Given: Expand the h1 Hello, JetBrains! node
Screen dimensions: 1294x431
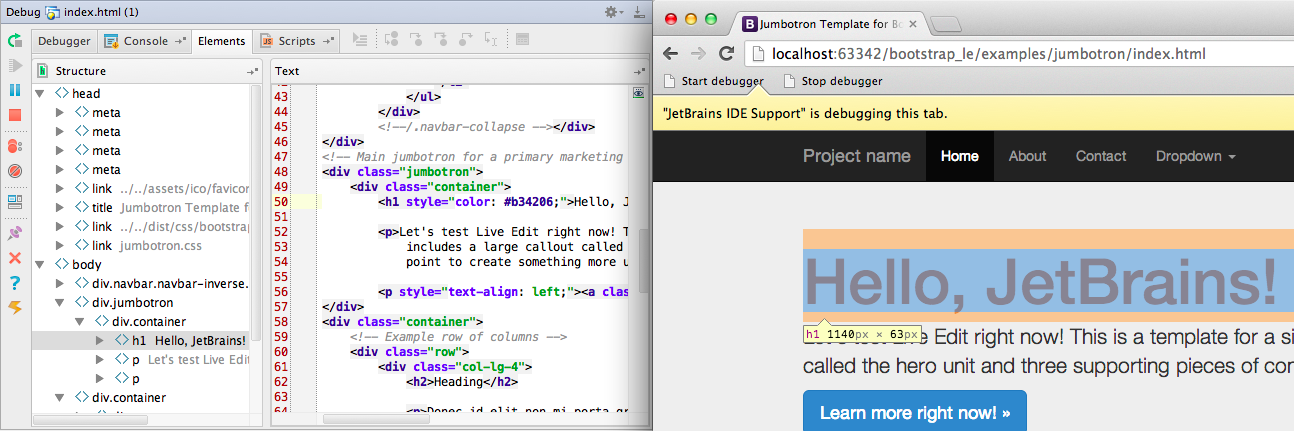Looking at the screenshot, I should tap(99, 340).
